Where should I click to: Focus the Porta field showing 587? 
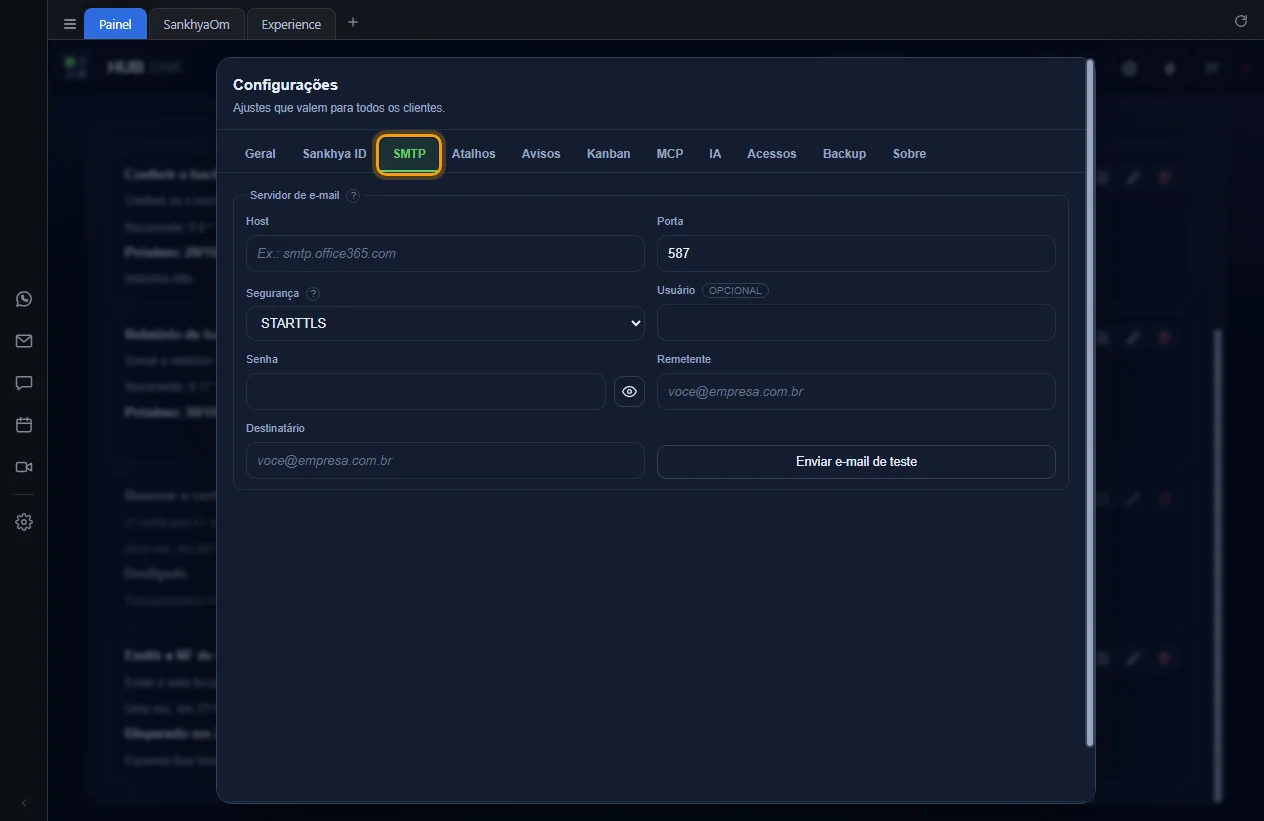856,253
